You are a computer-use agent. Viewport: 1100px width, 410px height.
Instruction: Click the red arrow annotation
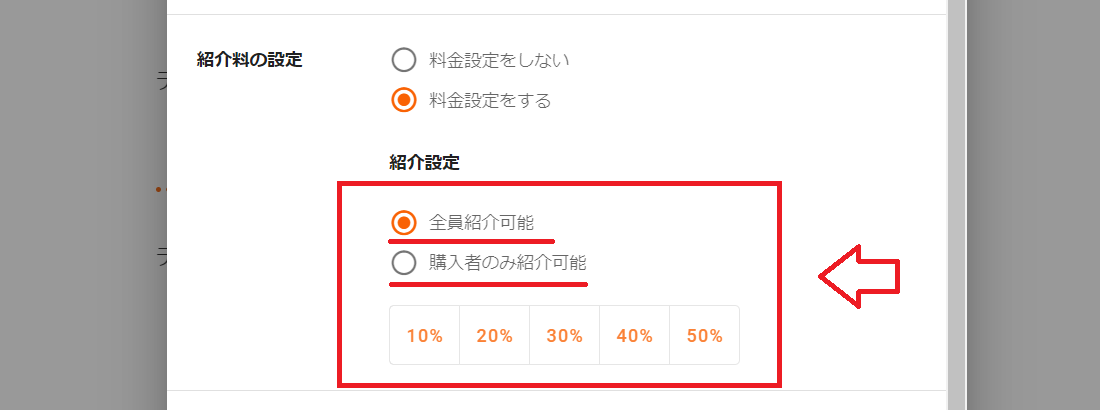point(860,277)
